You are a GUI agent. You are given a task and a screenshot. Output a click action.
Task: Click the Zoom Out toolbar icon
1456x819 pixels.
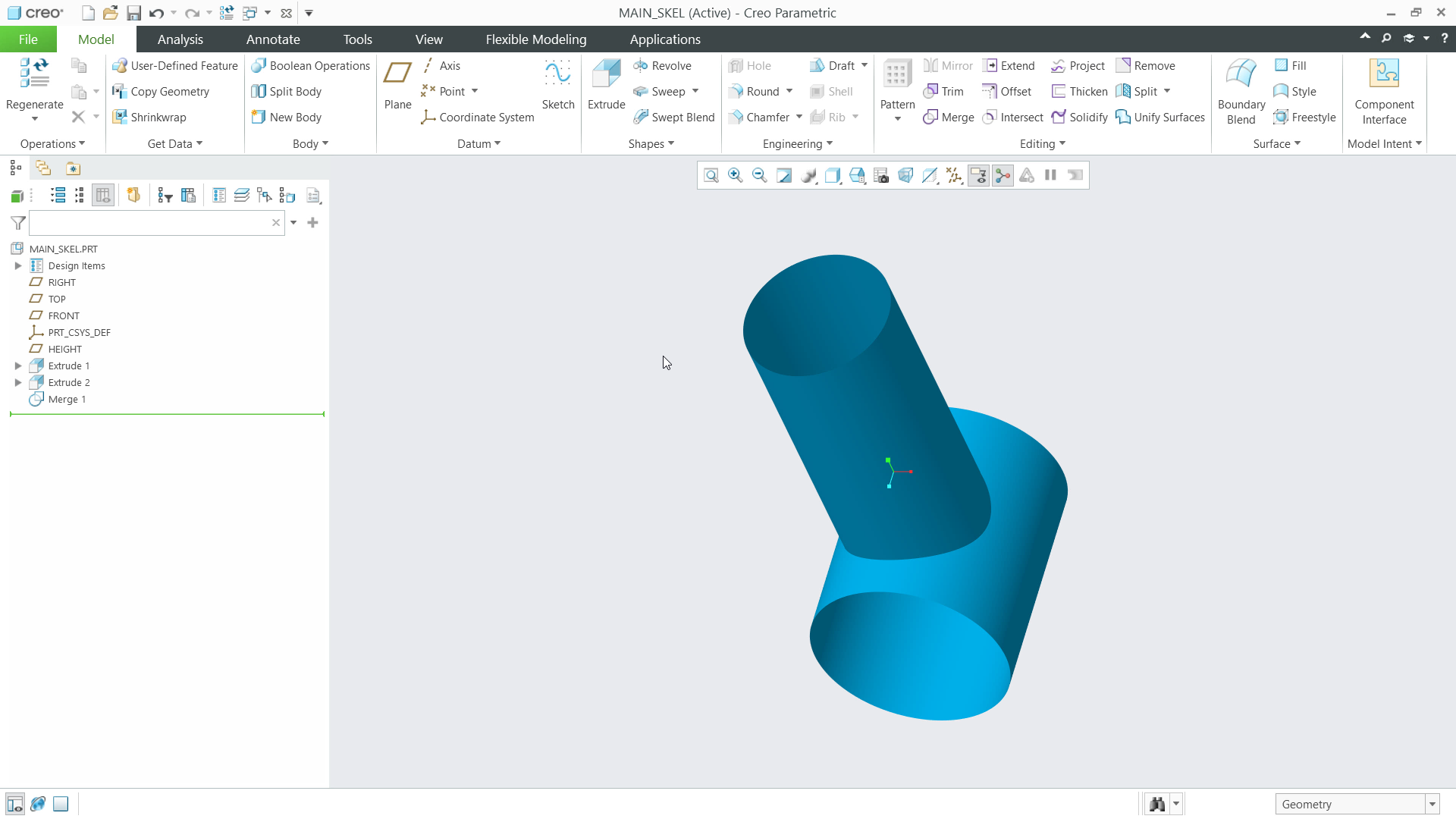[759, 175]
